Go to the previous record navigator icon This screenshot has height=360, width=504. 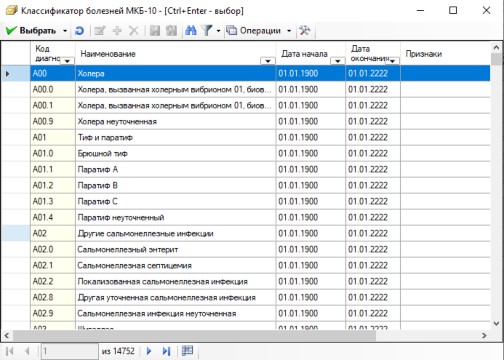[x=27, y=351]
